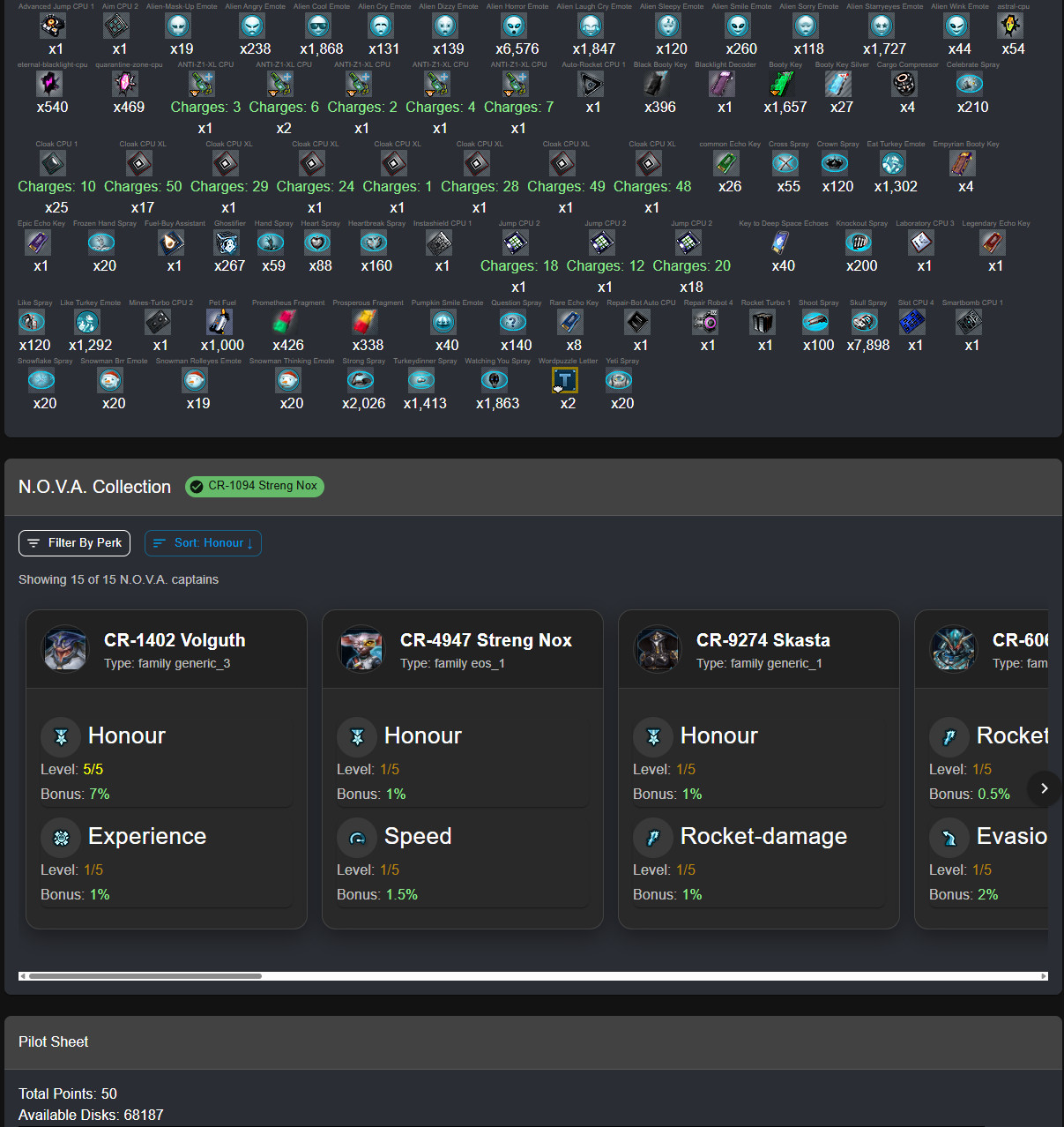This screenshot has height=1127, width=1064.
Task: Select the Slot CPU 4 icon
Action: [912, 323]
